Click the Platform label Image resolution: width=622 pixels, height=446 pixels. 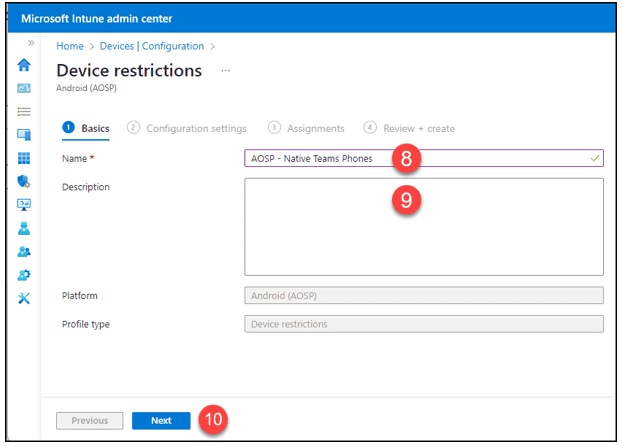pos(80,296)
